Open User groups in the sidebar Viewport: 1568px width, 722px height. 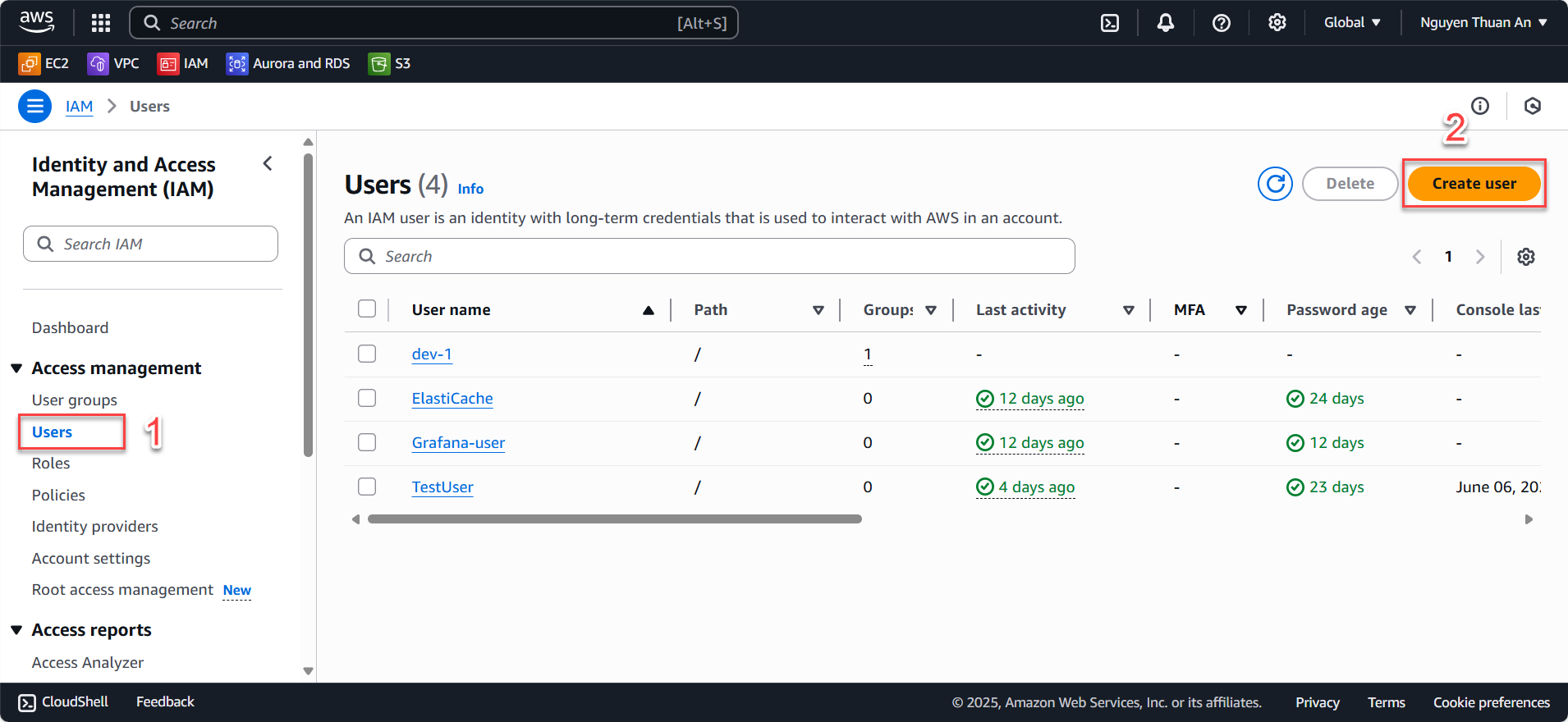pyautogui.click(x=75, y=400)
